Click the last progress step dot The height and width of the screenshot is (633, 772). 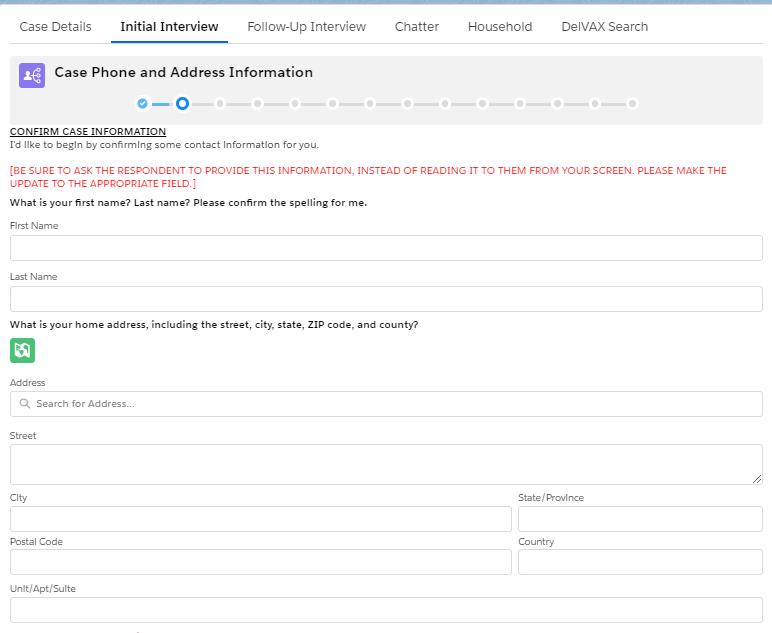[632, 103]
